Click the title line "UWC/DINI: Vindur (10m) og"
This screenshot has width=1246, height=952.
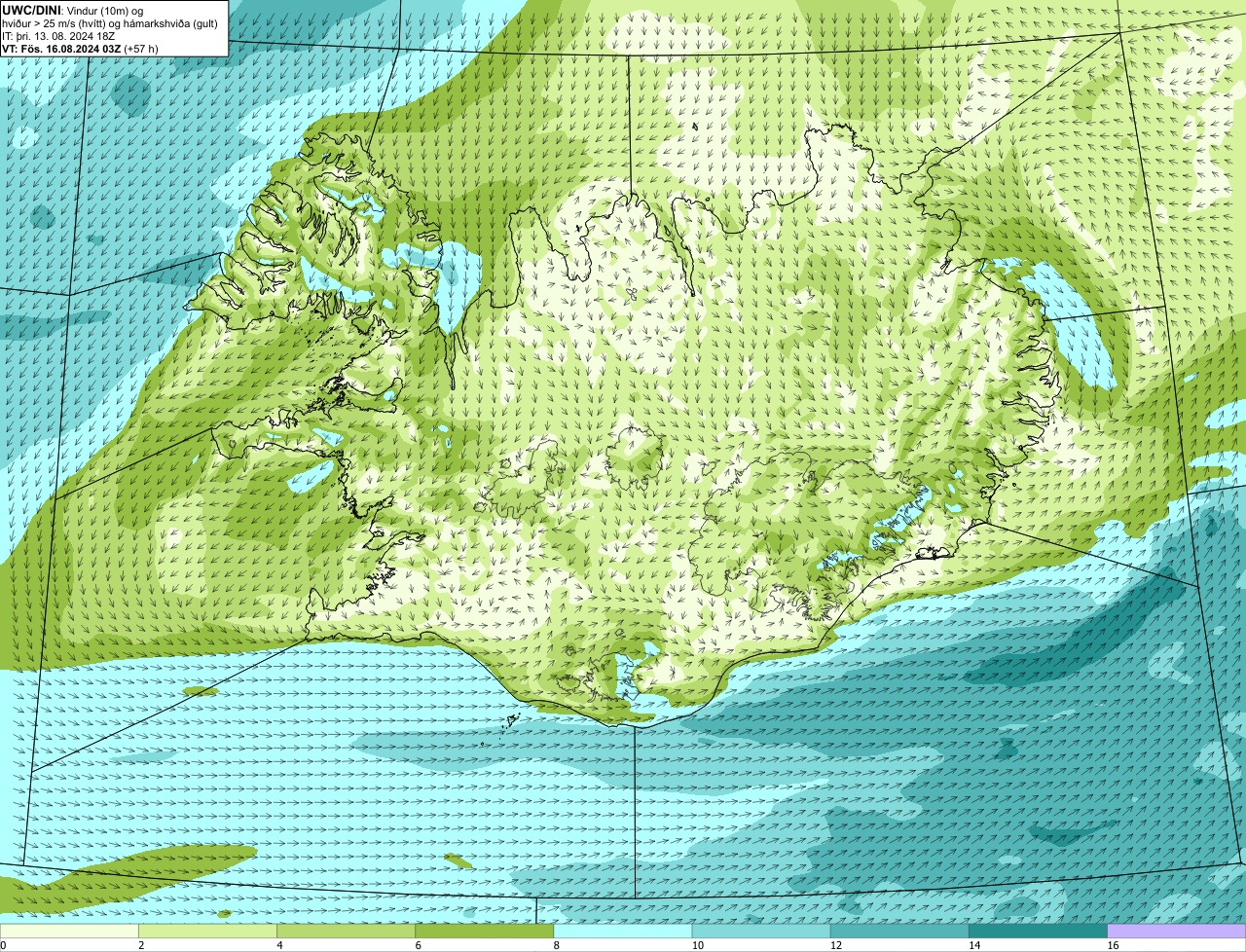(x=73, y=10)
